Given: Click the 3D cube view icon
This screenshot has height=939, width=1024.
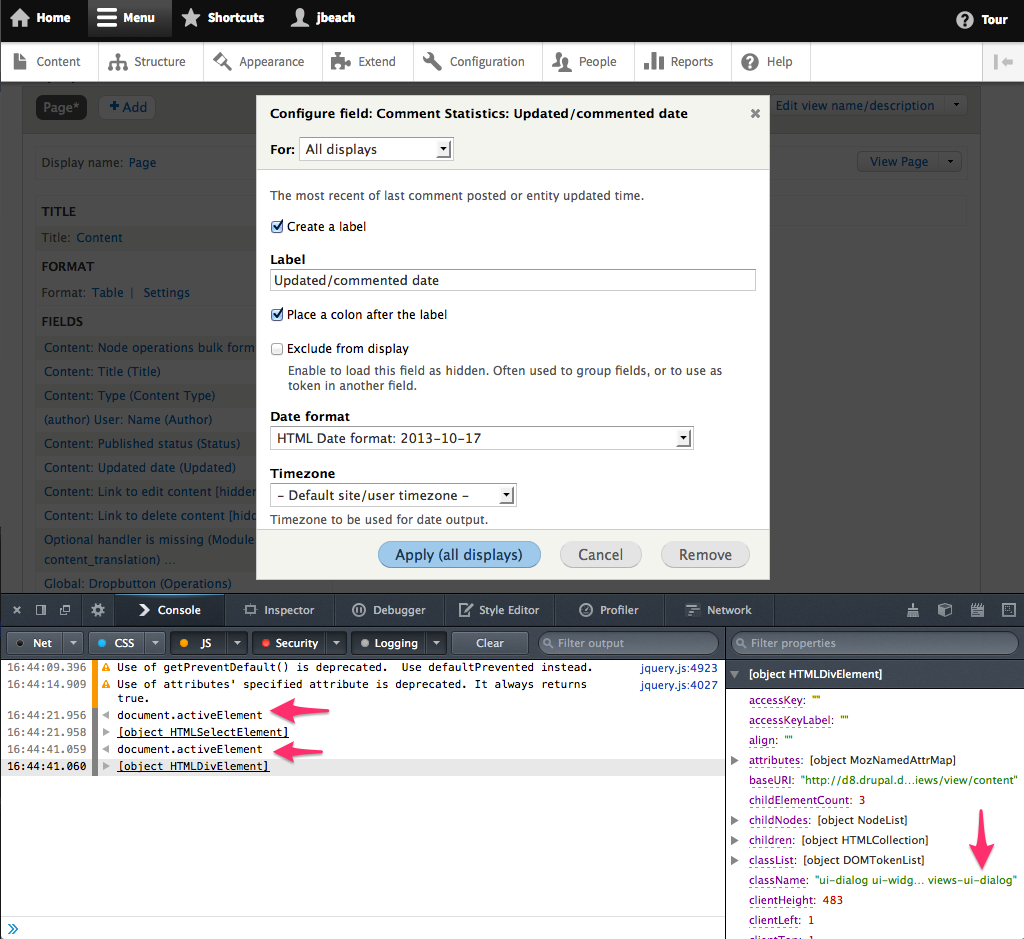Looking at the screenshot, I should pyautogui.click(x=944, y=610).
